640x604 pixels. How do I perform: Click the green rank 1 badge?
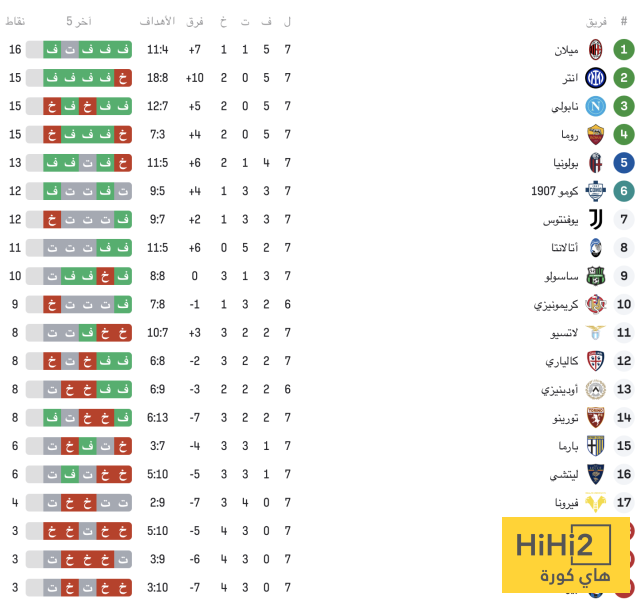(x=624, y=50)
